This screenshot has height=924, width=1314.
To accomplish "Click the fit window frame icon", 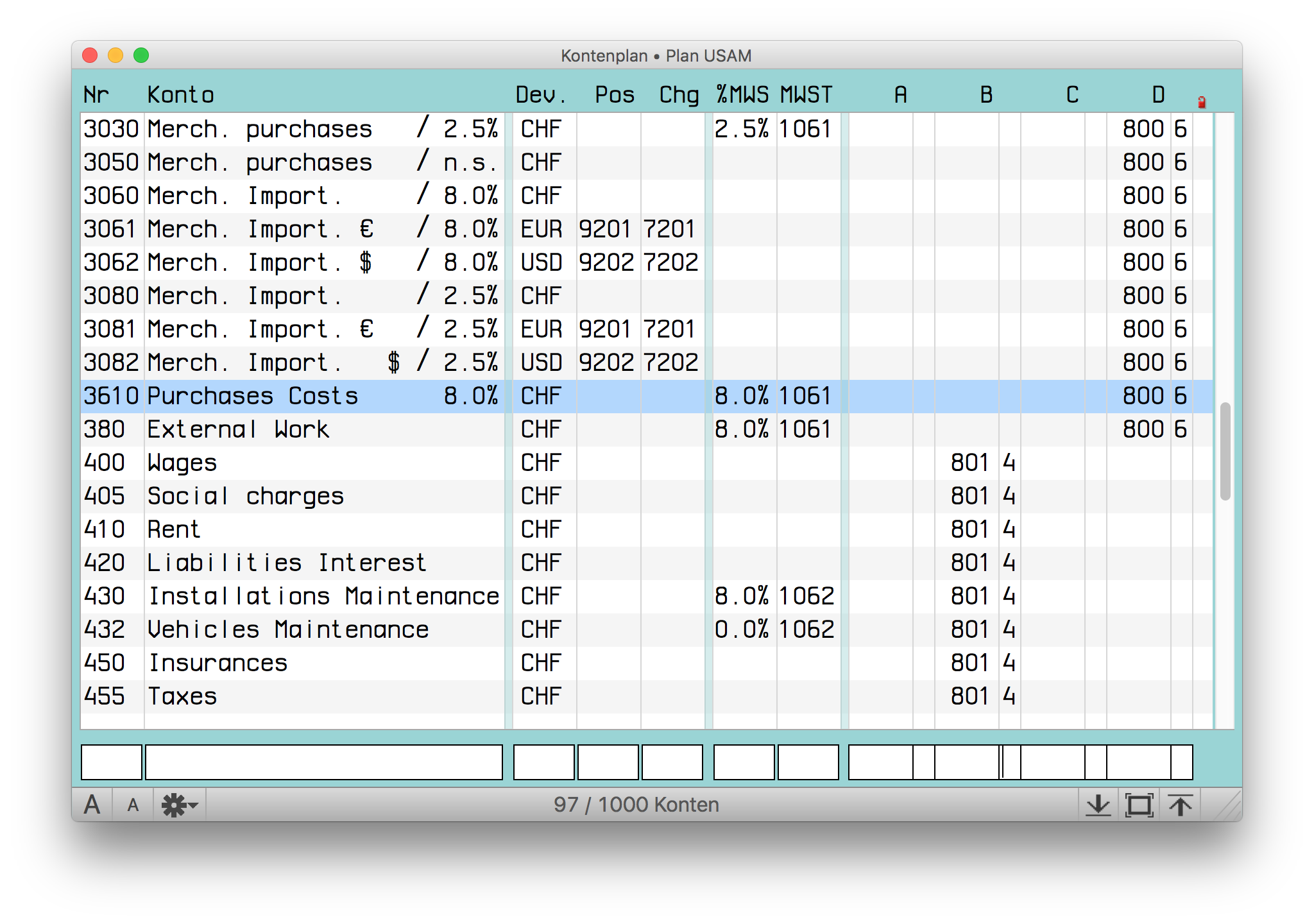I will click(1139, 805).
